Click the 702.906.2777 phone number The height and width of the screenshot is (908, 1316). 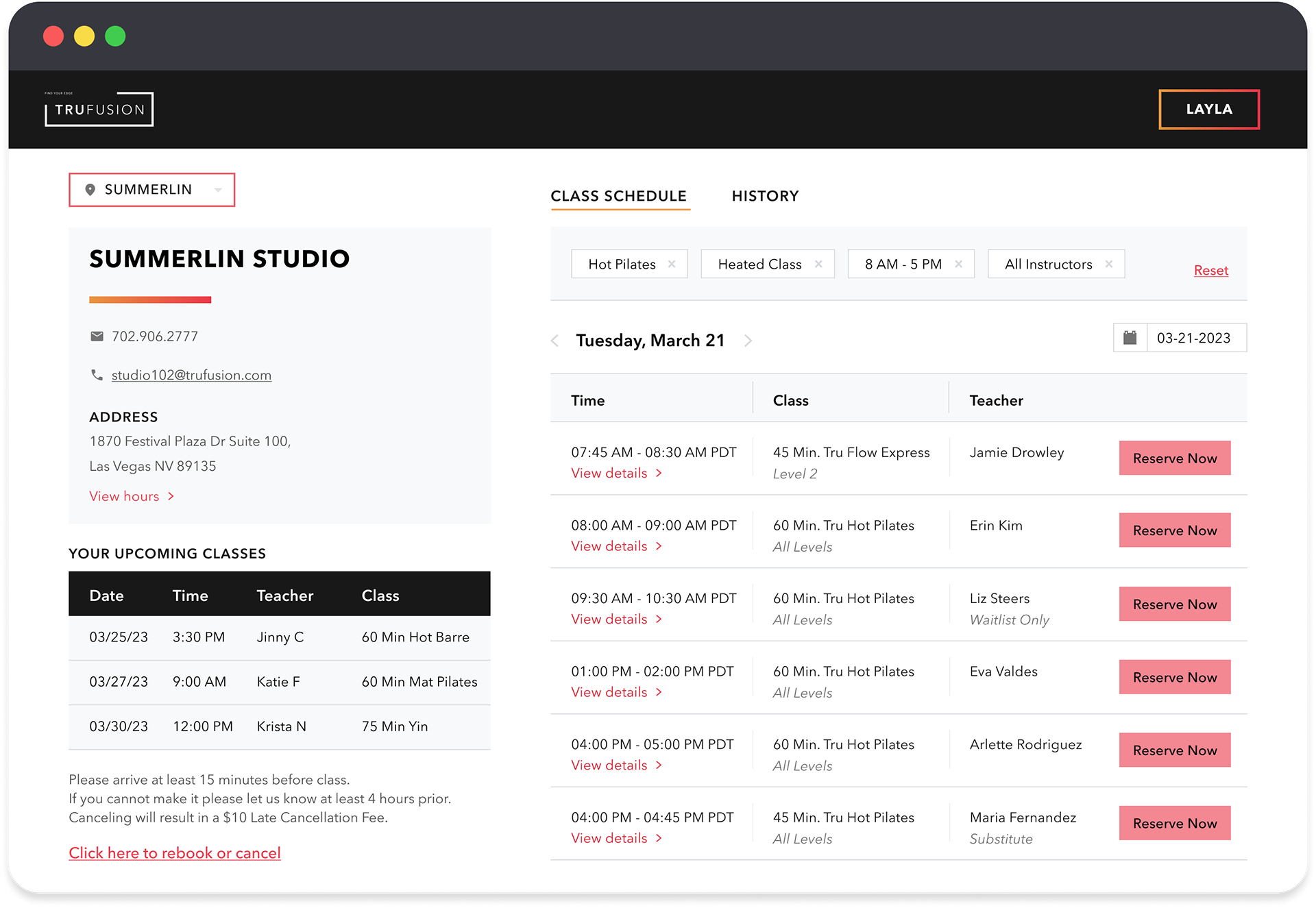[155, 336]
